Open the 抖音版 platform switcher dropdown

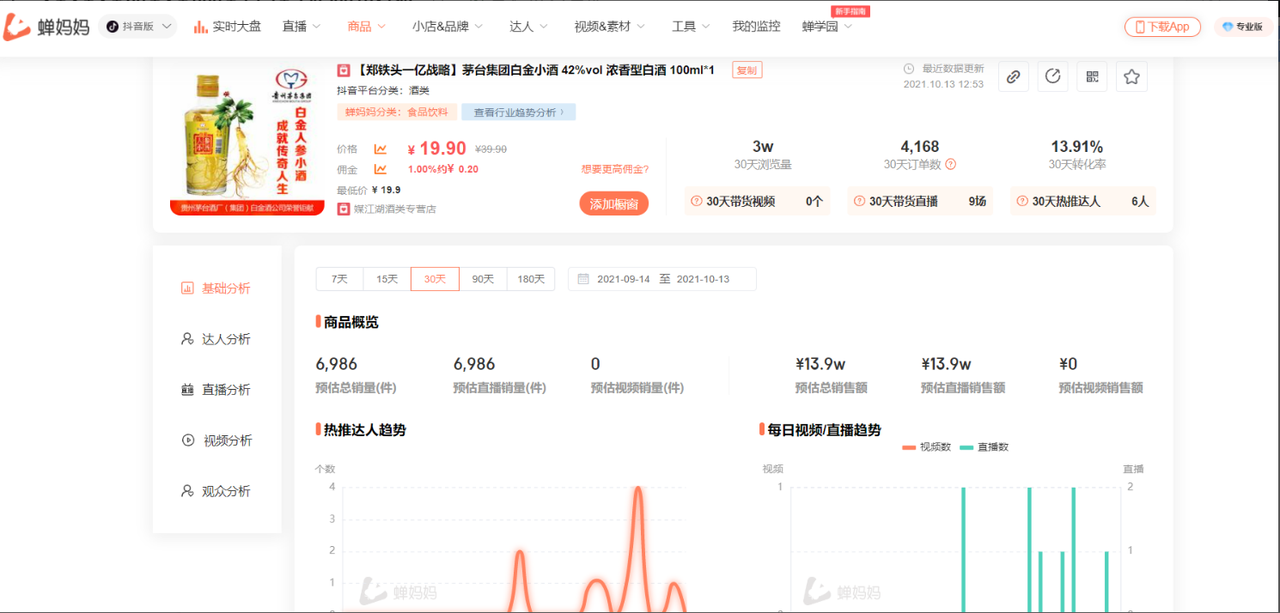click(139, 27)
